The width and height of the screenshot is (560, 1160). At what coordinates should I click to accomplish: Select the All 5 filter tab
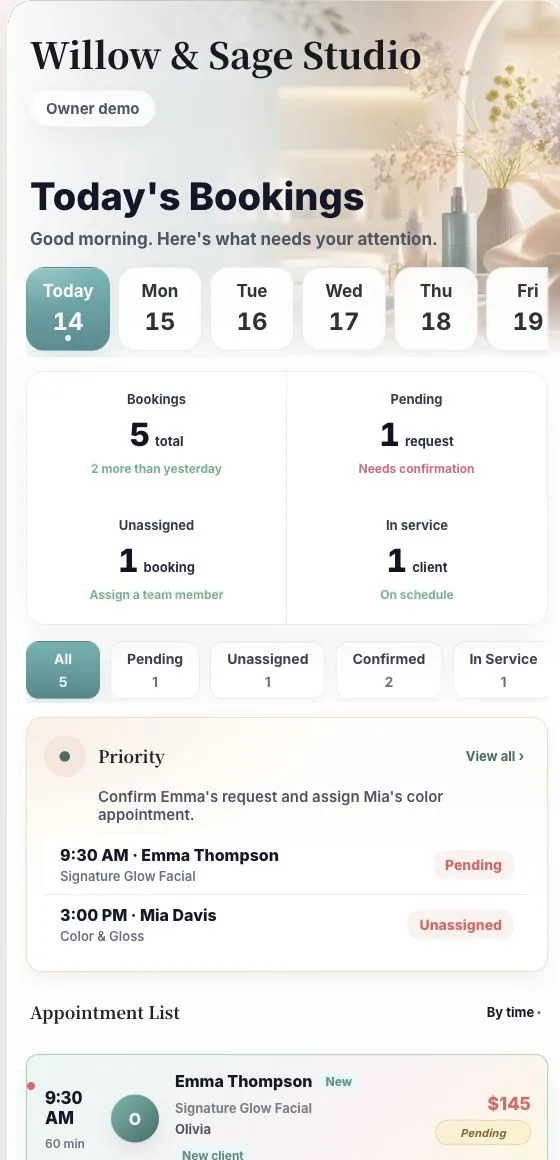pyautogui.click(x=63, y=670)
